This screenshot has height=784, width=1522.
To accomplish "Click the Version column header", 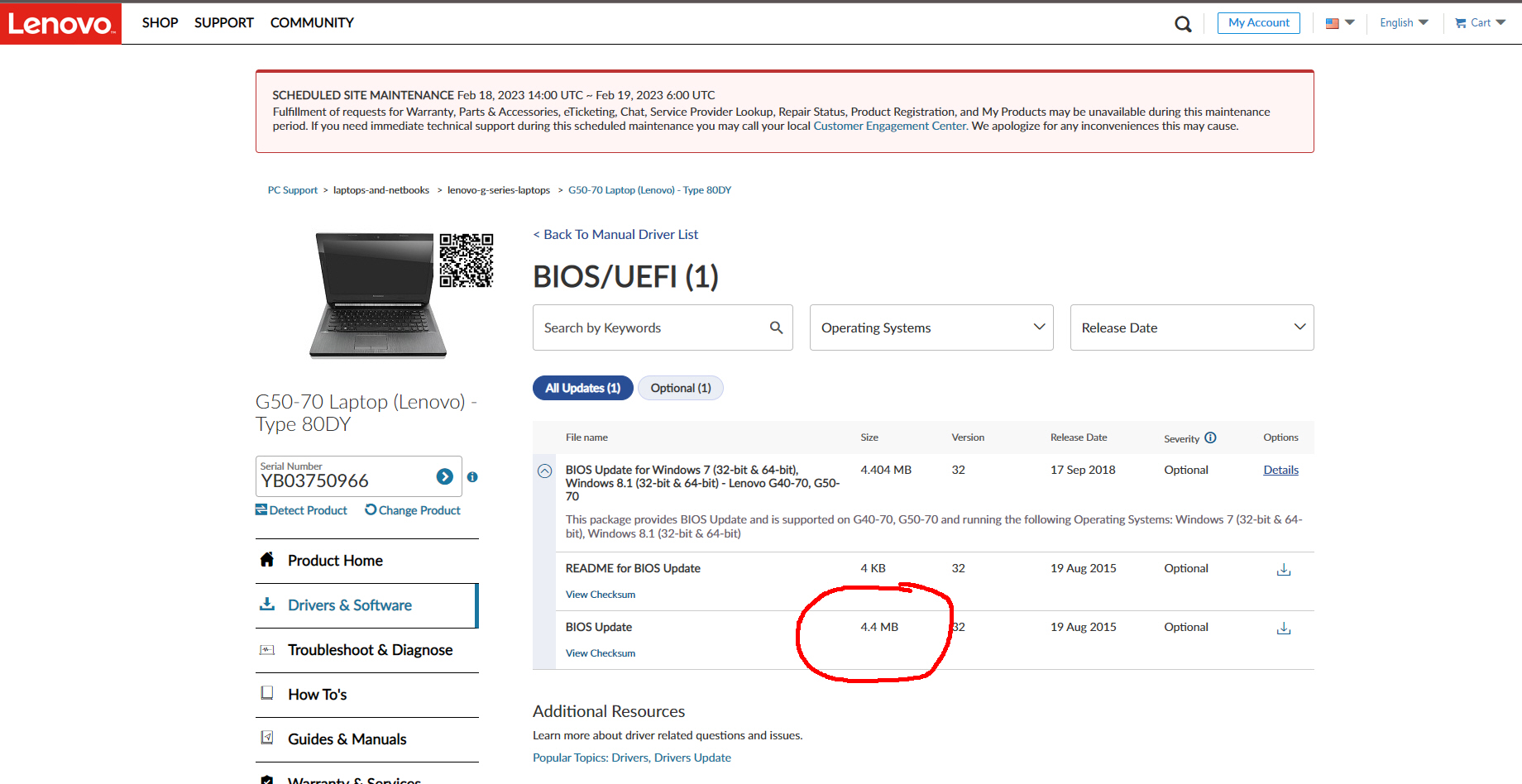I will 968,437.
